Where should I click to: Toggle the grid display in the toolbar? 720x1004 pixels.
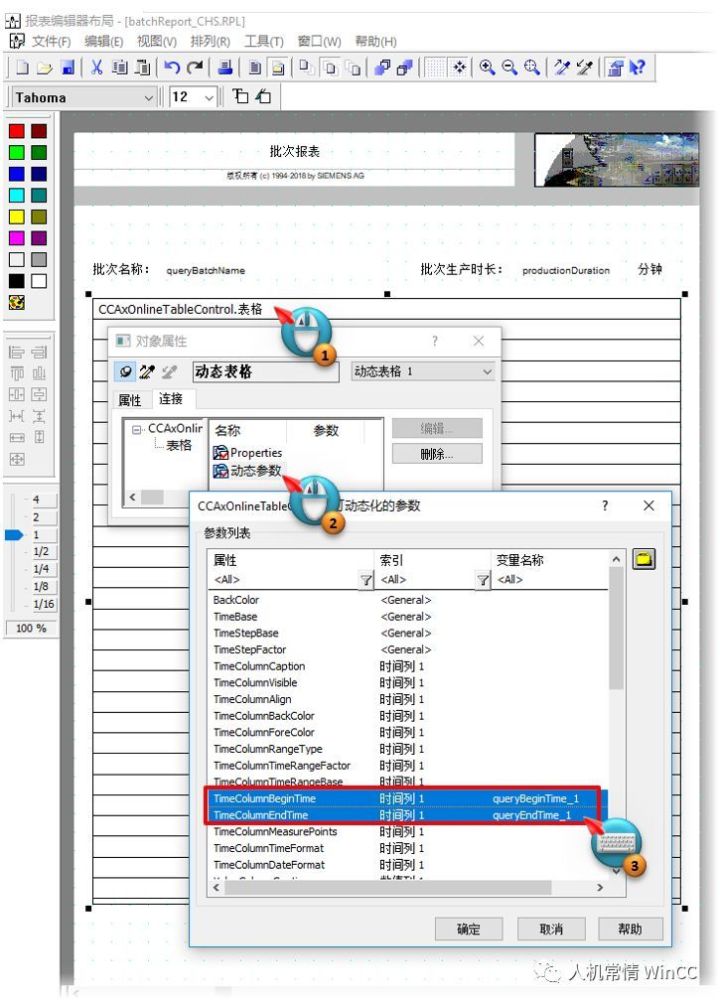point(436,67)
